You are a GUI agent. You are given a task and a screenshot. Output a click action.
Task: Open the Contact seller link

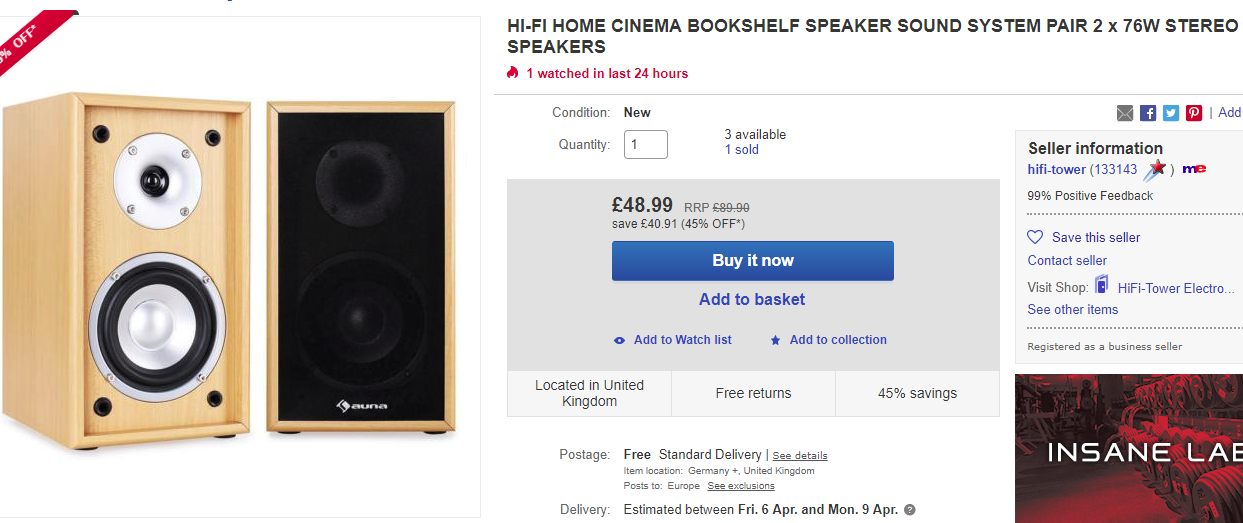(1067, 260)
